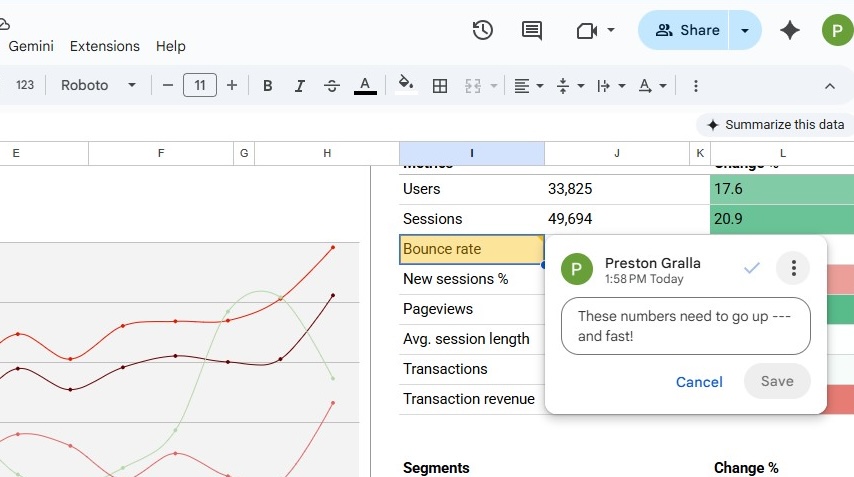Select the Transaction revenue cell
This screenshot has height=477, width=854.
[x=472, y=399]
